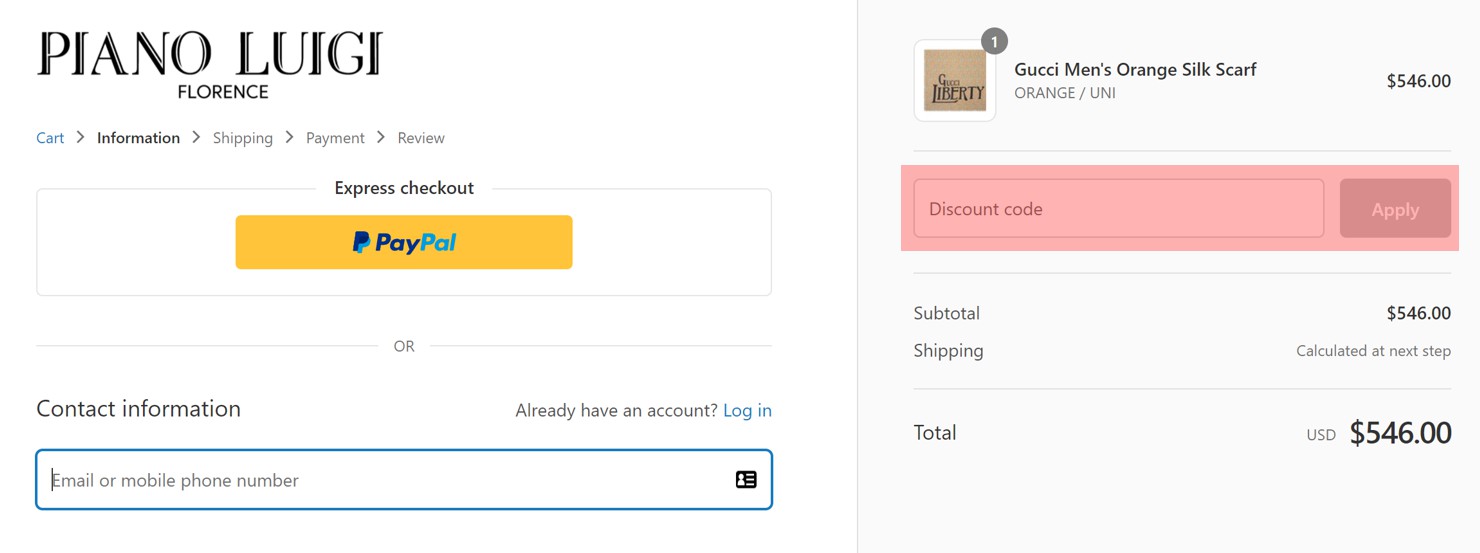Click the chevron between Shipping and Payment

click(x=290, y=137)
